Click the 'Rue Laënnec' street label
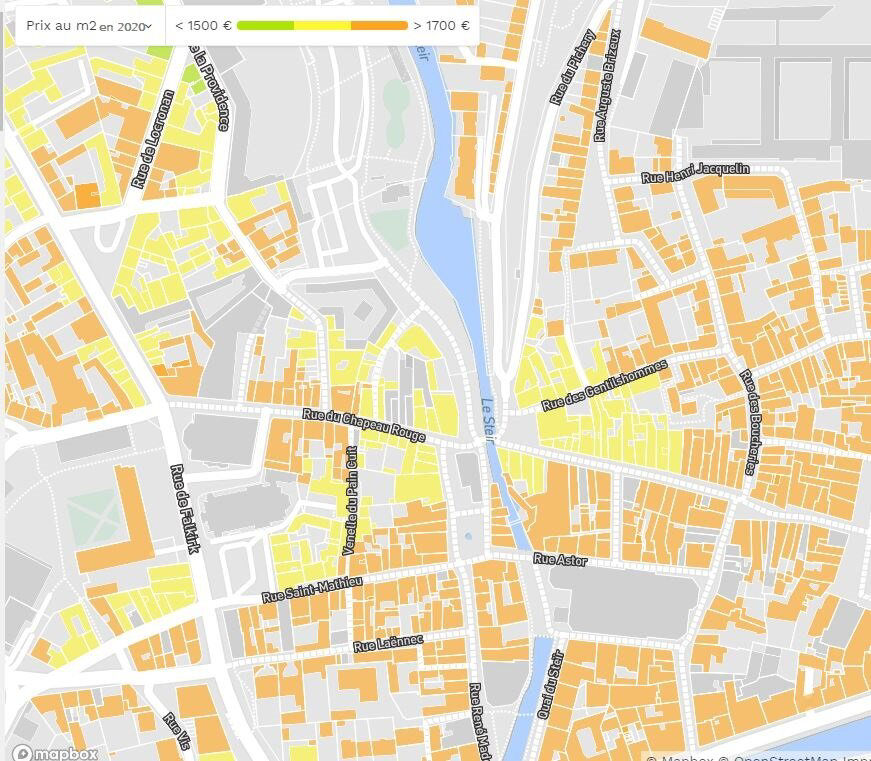Viewport: 871px width, 761px height. (x=389, y=643)
